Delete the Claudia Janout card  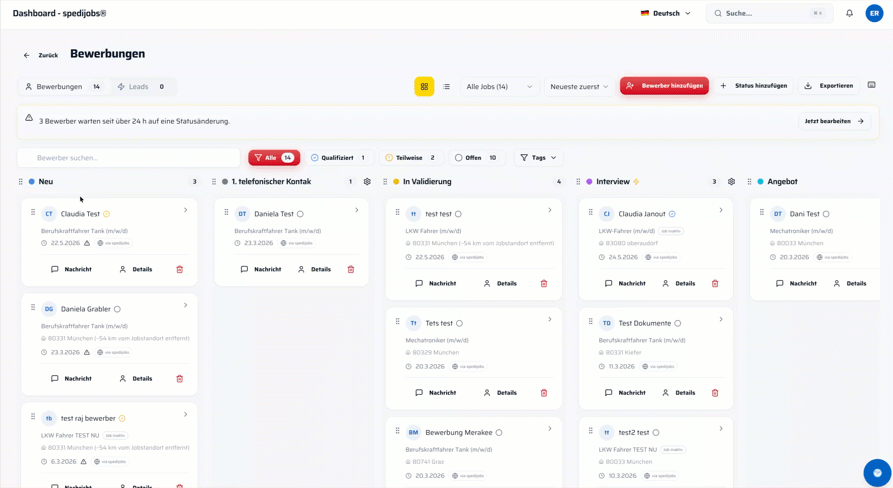click(715, 284)
